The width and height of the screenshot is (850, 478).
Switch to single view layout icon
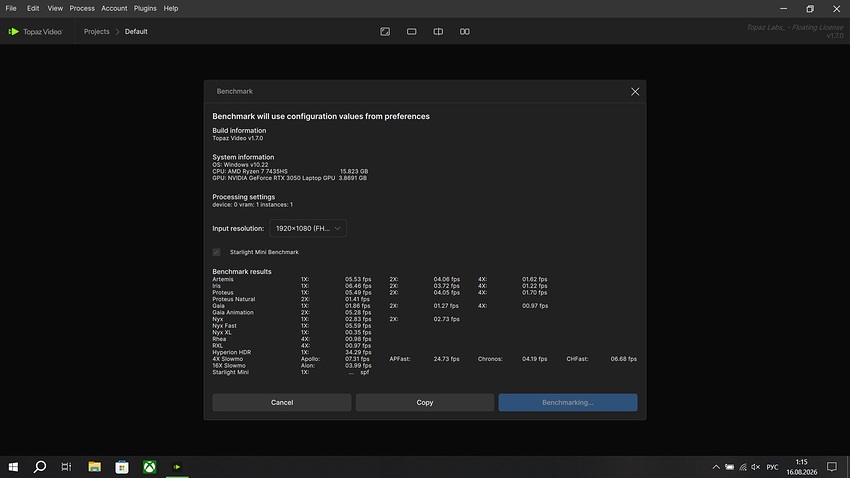(x=411, y=31)
